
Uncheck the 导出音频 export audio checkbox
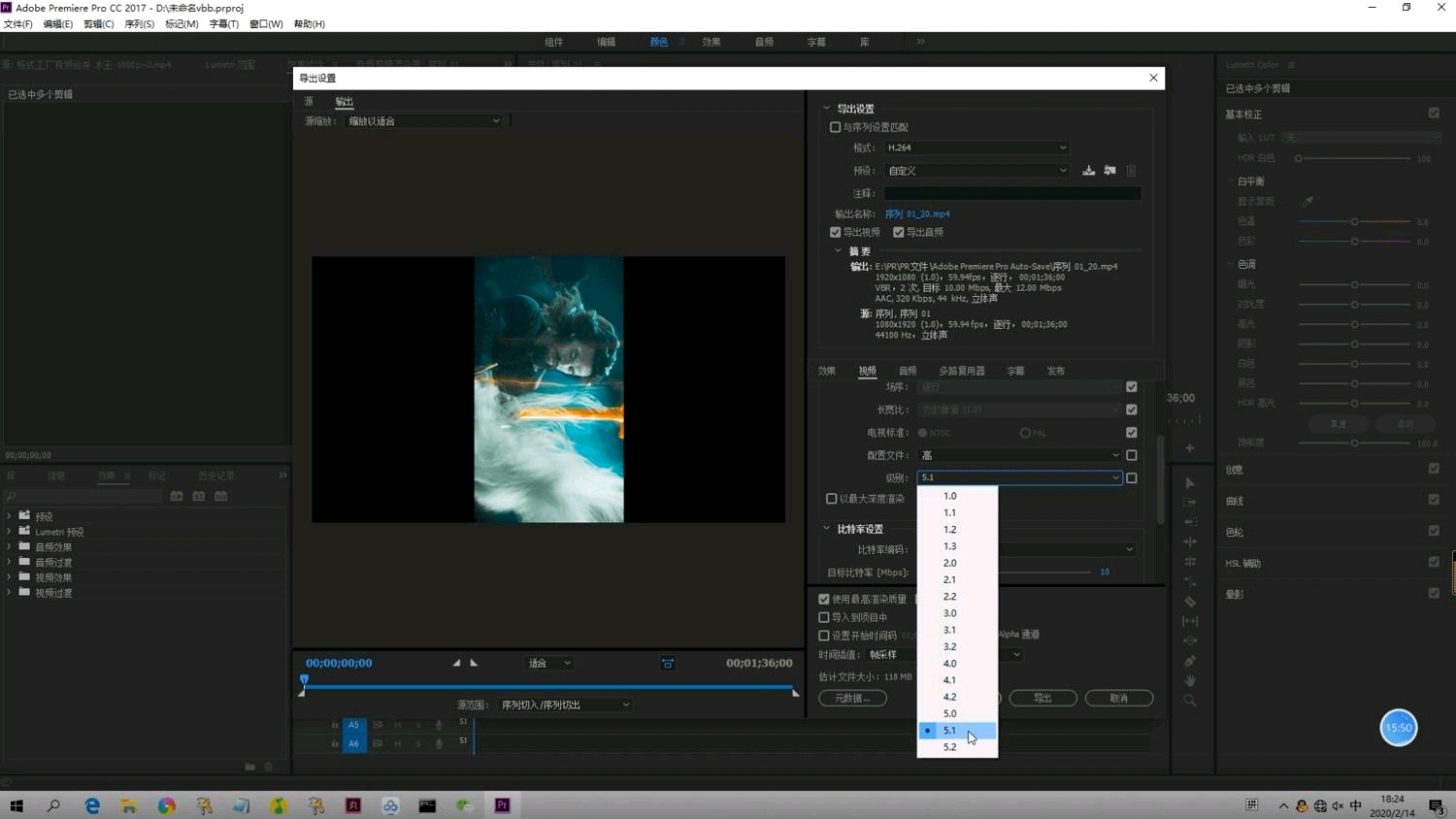click(x=899, y=232)
